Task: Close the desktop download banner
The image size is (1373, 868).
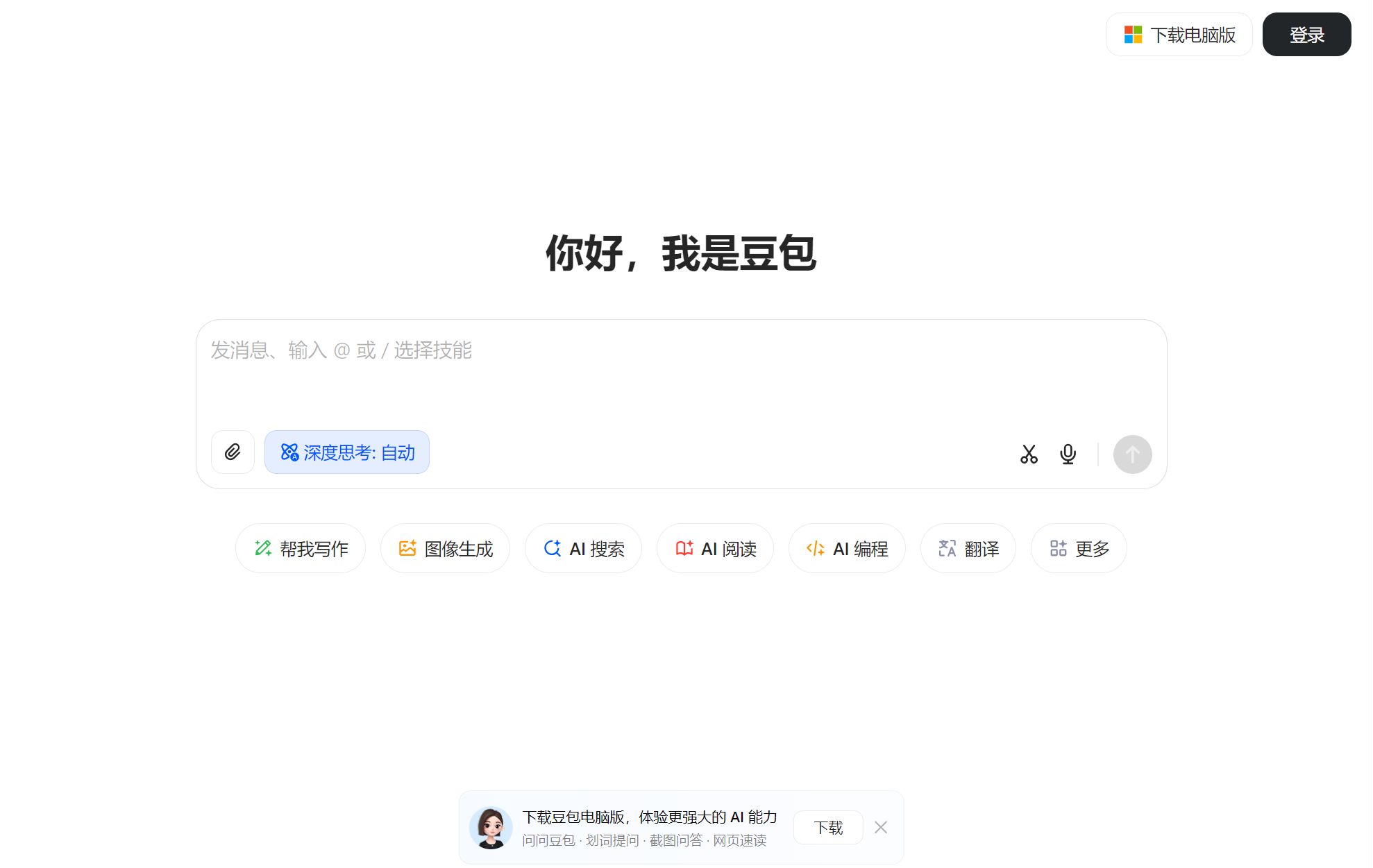Action: (881, 828)
